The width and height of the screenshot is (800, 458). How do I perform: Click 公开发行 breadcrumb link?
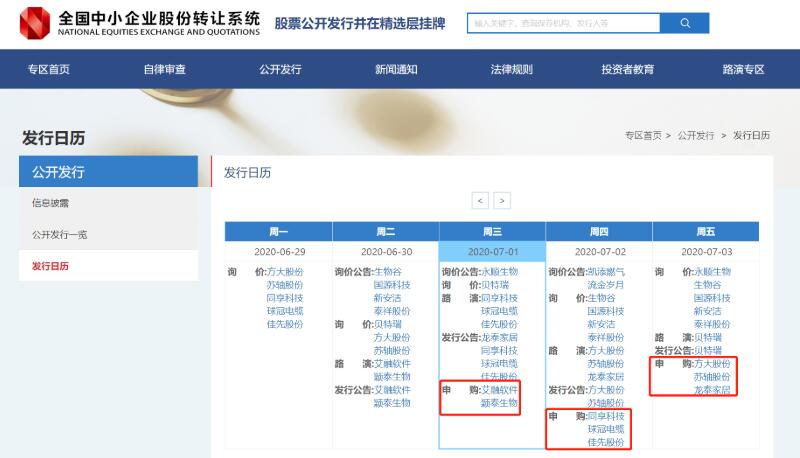(x=696, y=135)
